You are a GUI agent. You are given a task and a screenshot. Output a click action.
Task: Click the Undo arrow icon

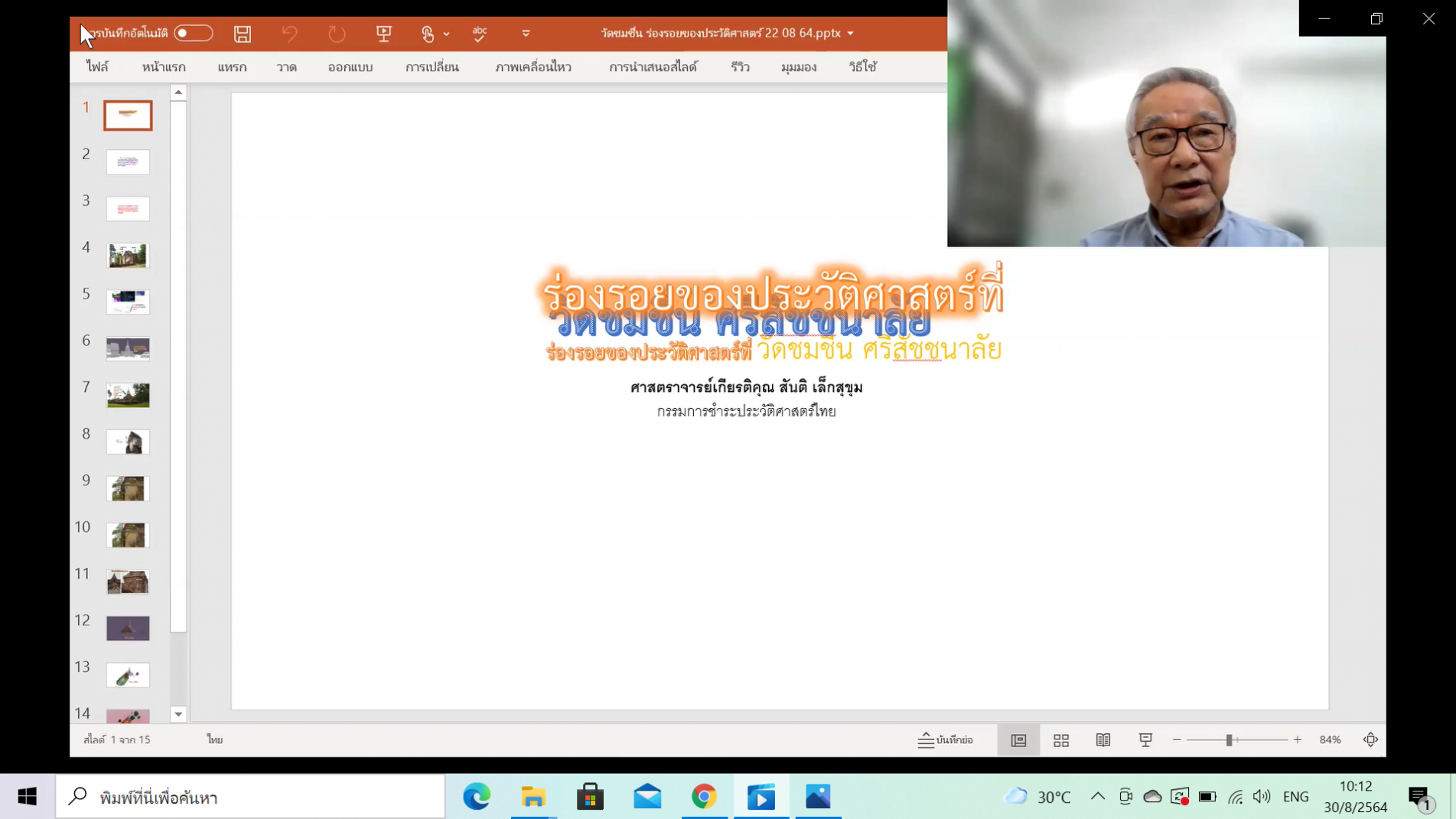pyautogui.click(x=289, y=34)
